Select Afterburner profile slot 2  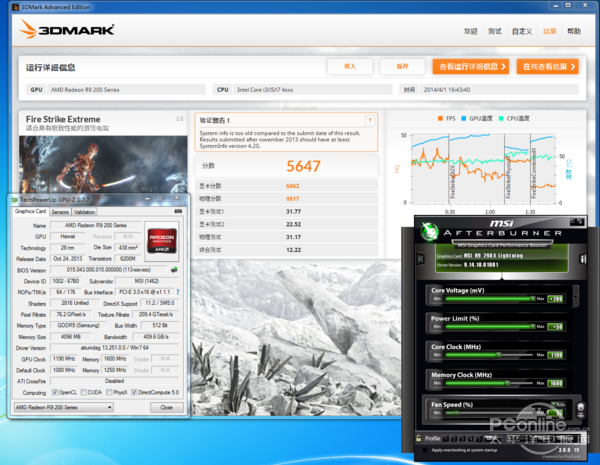(454, 439)
